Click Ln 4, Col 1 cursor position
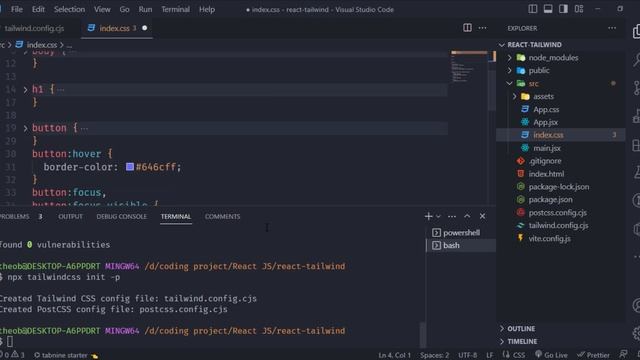Screen dimensions: 640x360 (394, 355)
